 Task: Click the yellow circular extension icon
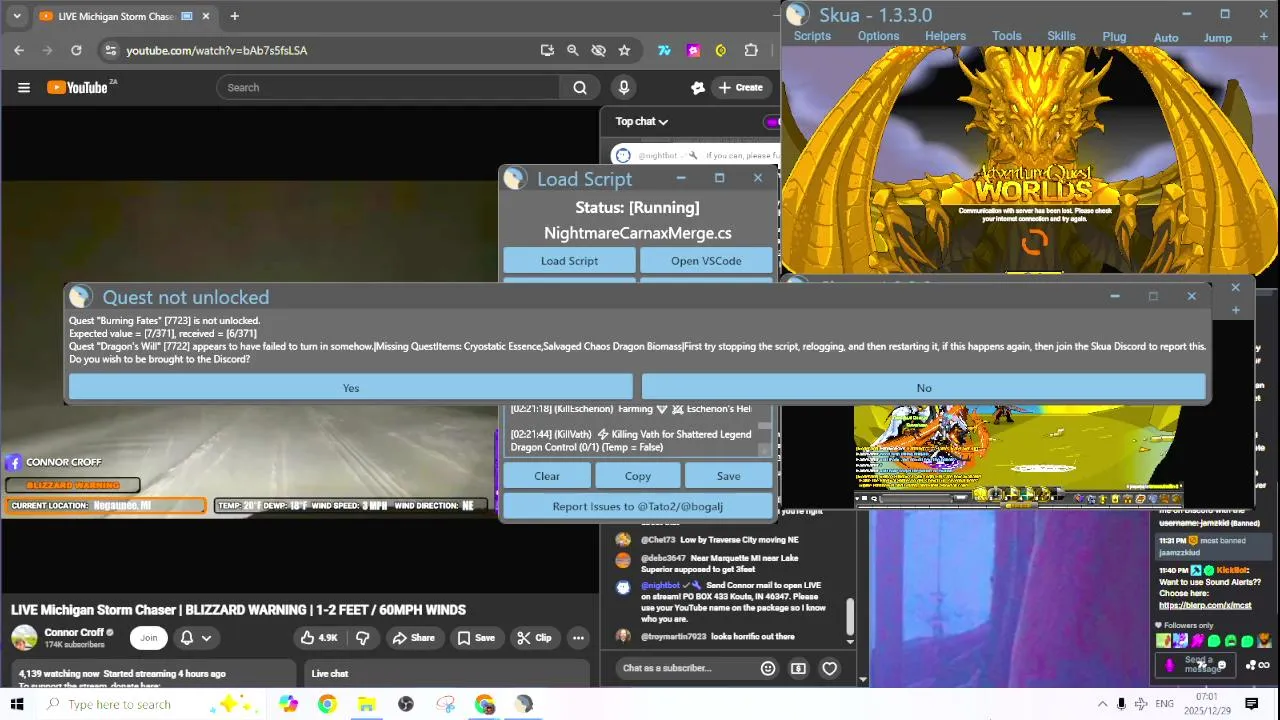[x=721, y=50]
